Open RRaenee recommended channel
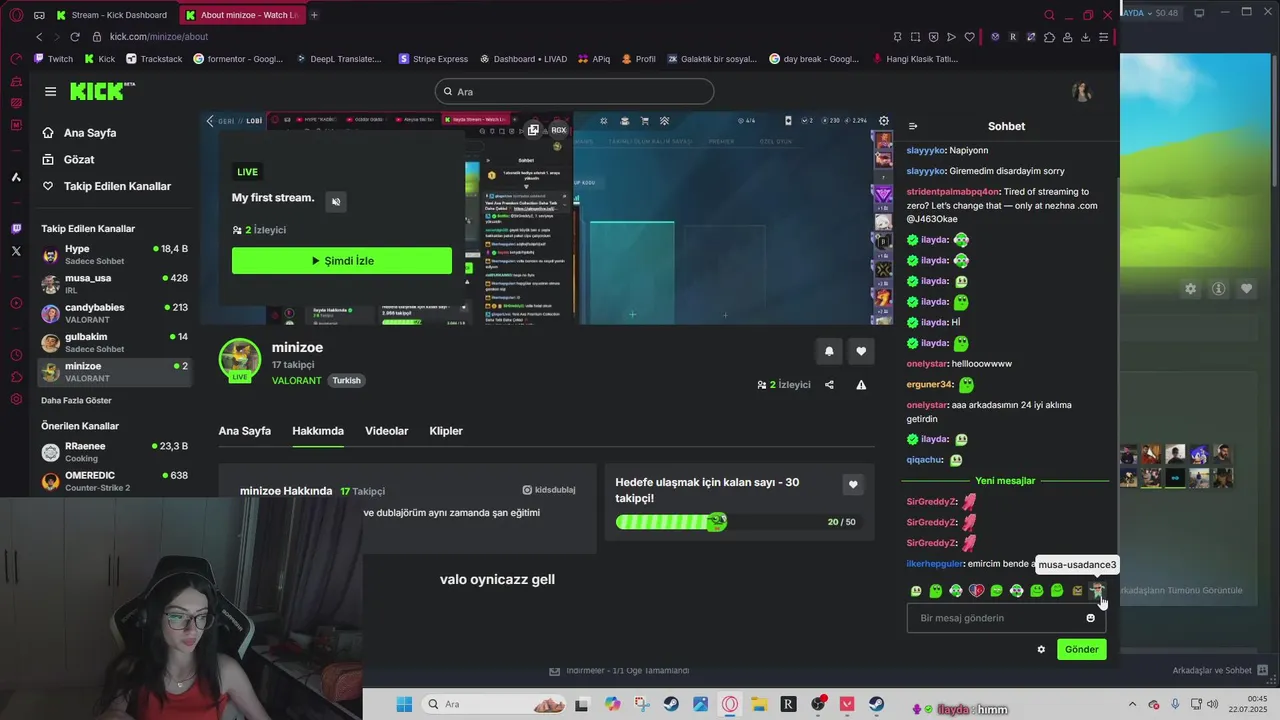1280x720 pixels. (x=115, y=452)
